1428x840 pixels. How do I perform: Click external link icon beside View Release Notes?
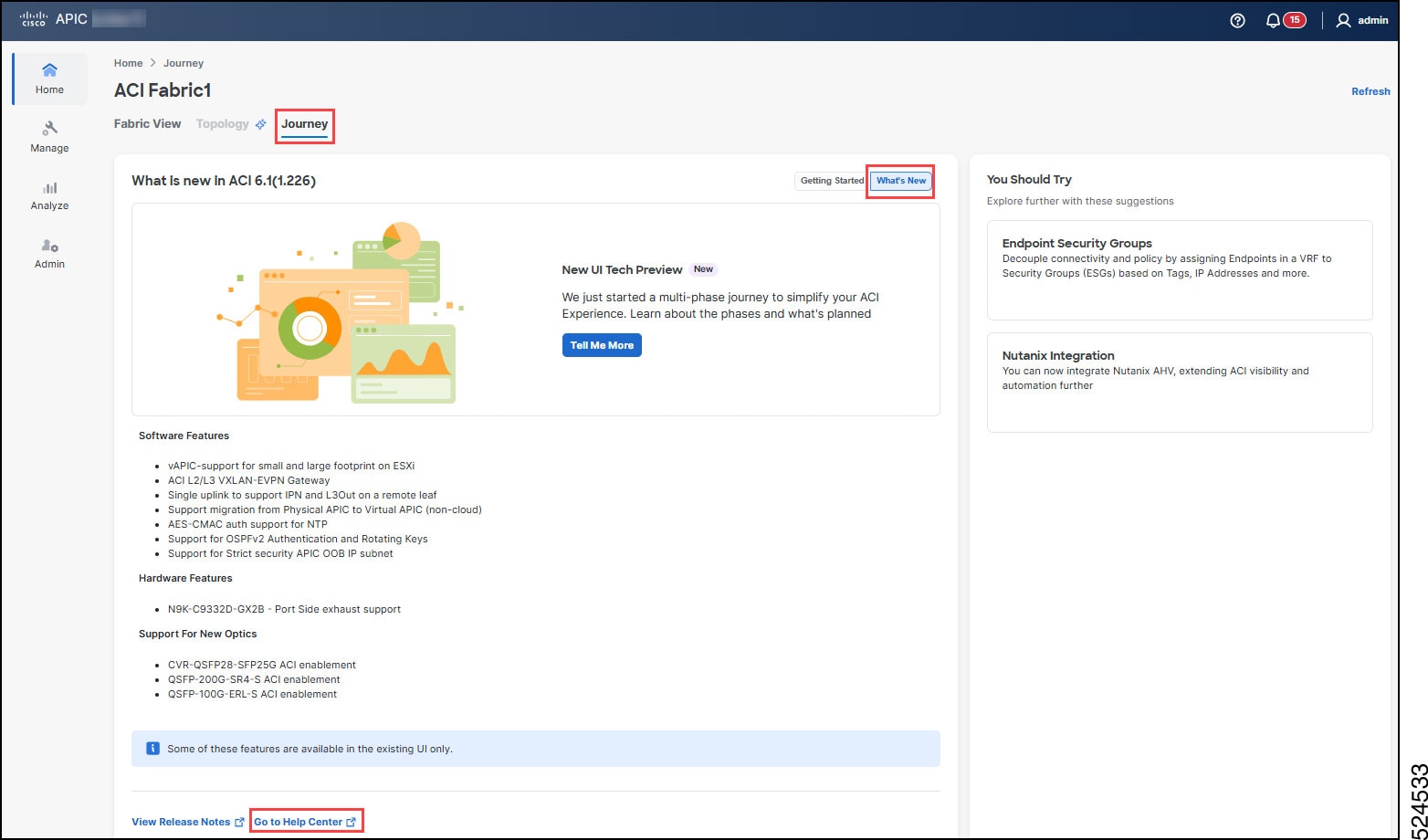[240, 822]
